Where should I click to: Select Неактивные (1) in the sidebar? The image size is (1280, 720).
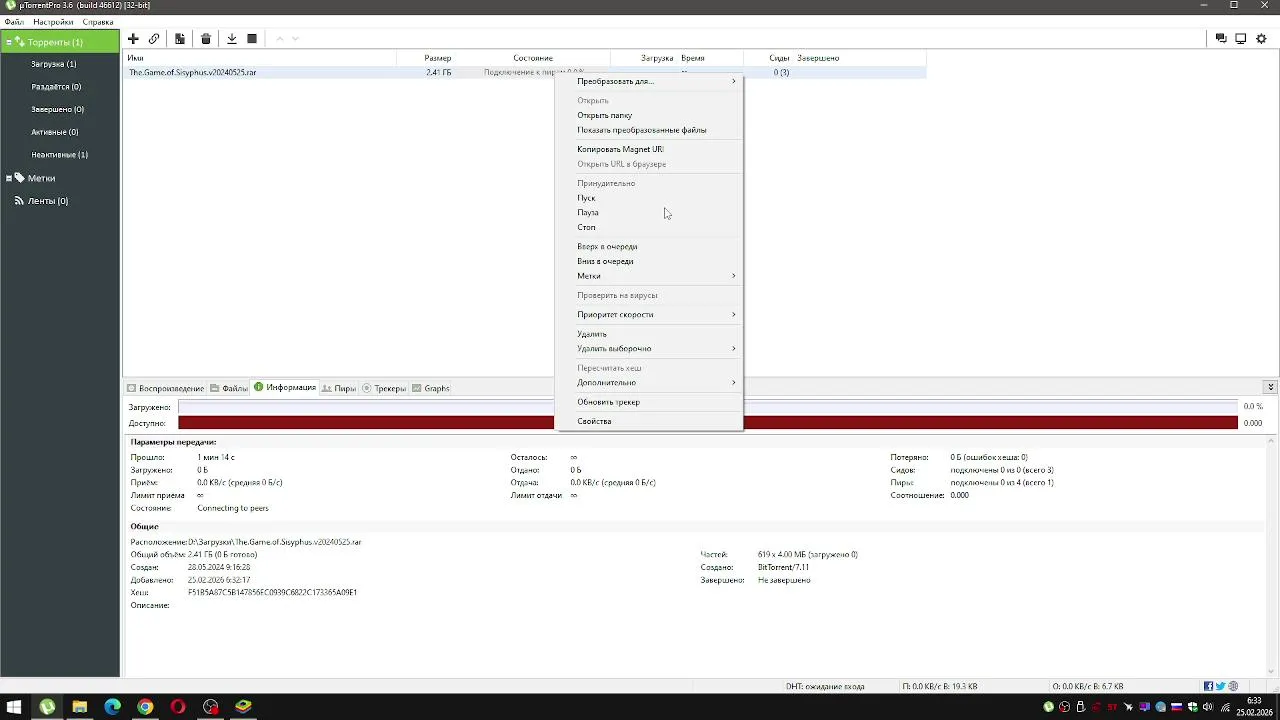pos(59,155)
